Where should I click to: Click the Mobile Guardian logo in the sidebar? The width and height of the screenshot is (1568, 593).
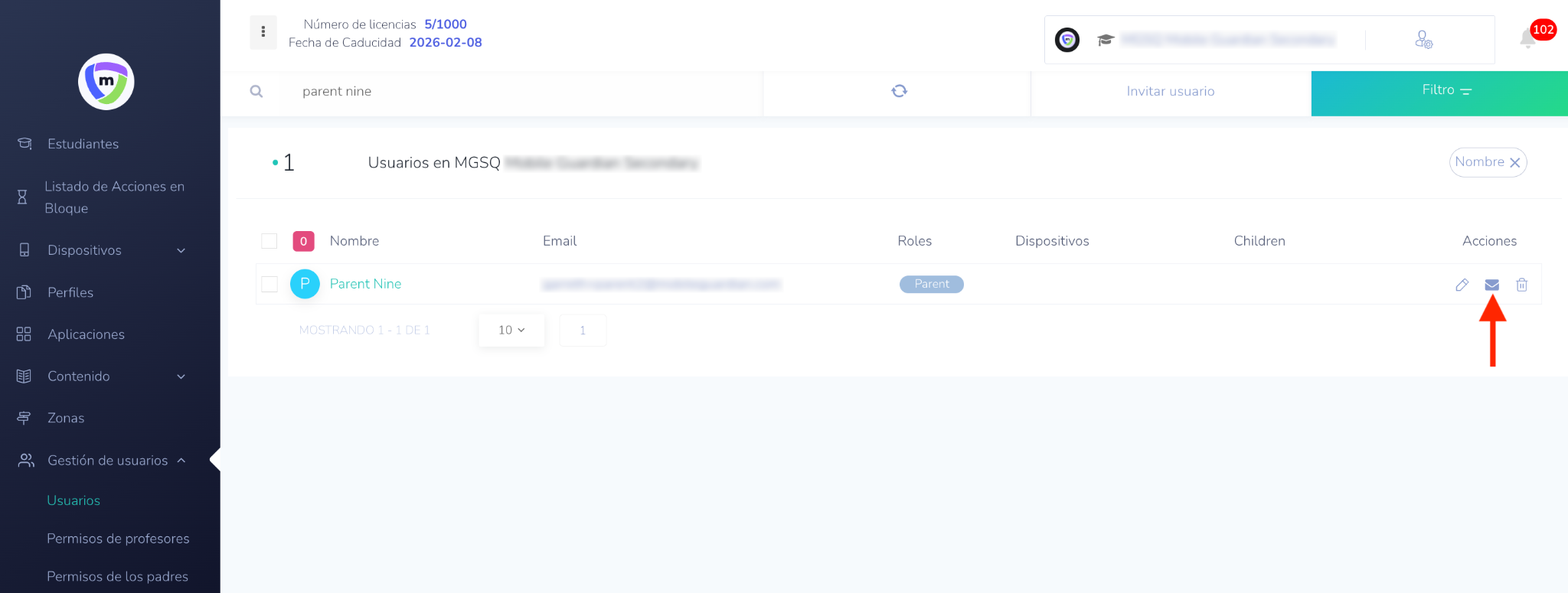[x=106, y=82]
